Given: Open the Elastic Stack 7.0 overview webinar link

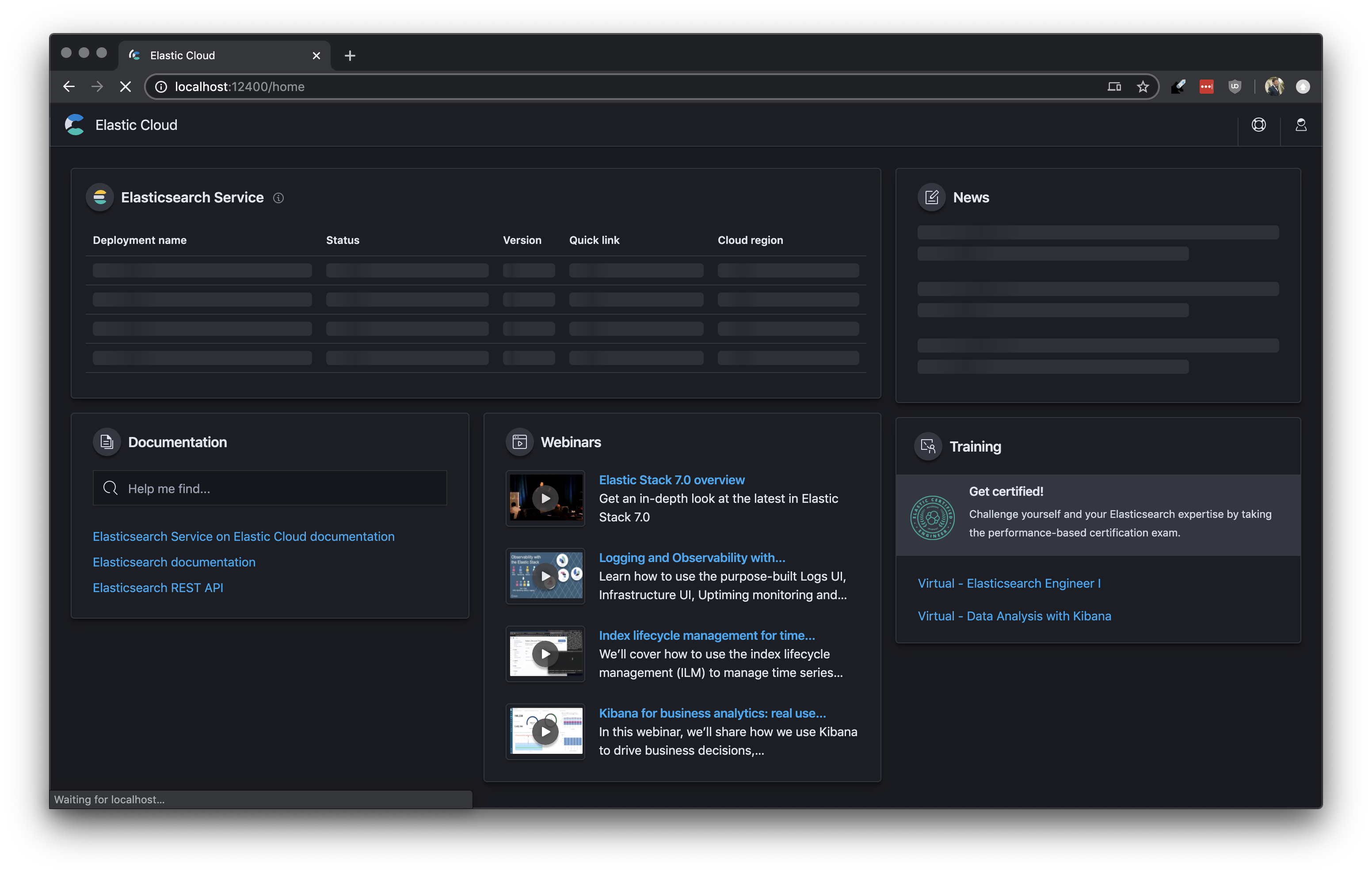Looking at the screenshot, I should [x=671, y=480].
